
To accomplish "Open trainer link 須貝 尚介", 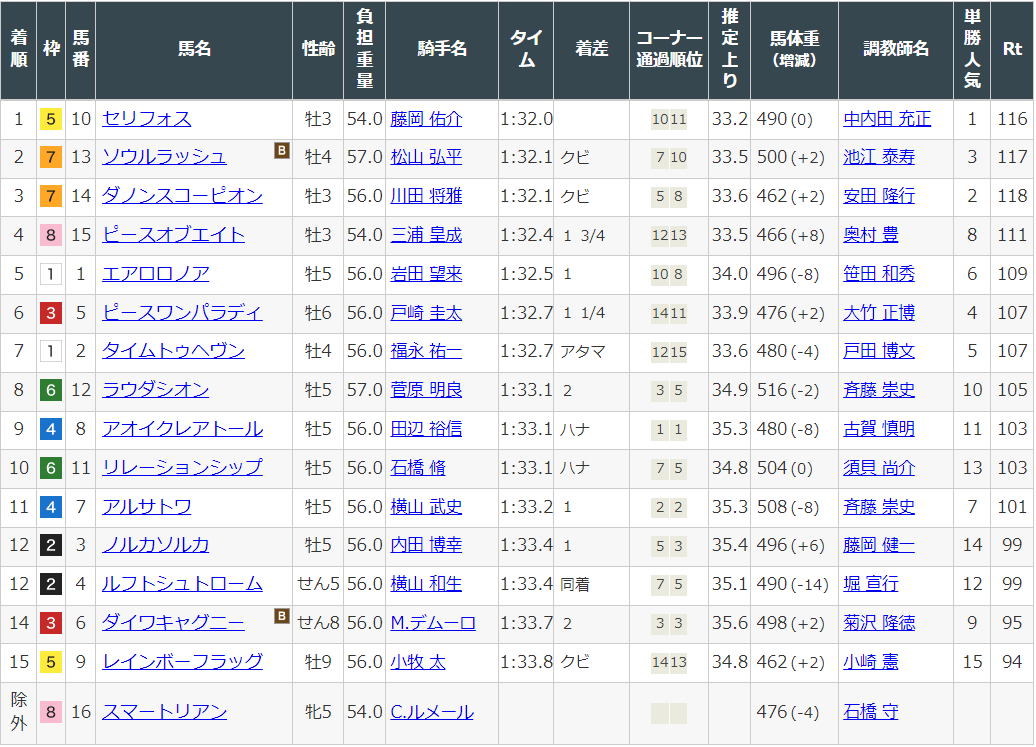I will coord(879,468).
